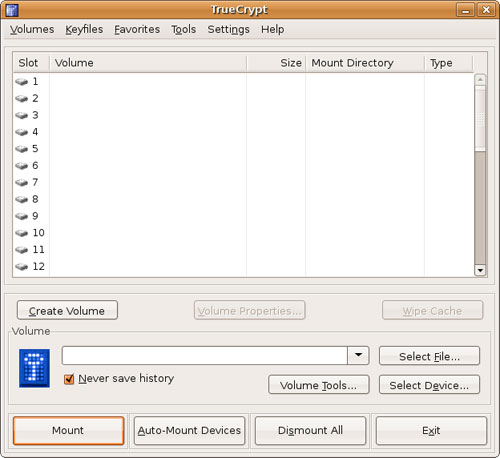Click the slot list scrollbar thumb

click(480, 118)
